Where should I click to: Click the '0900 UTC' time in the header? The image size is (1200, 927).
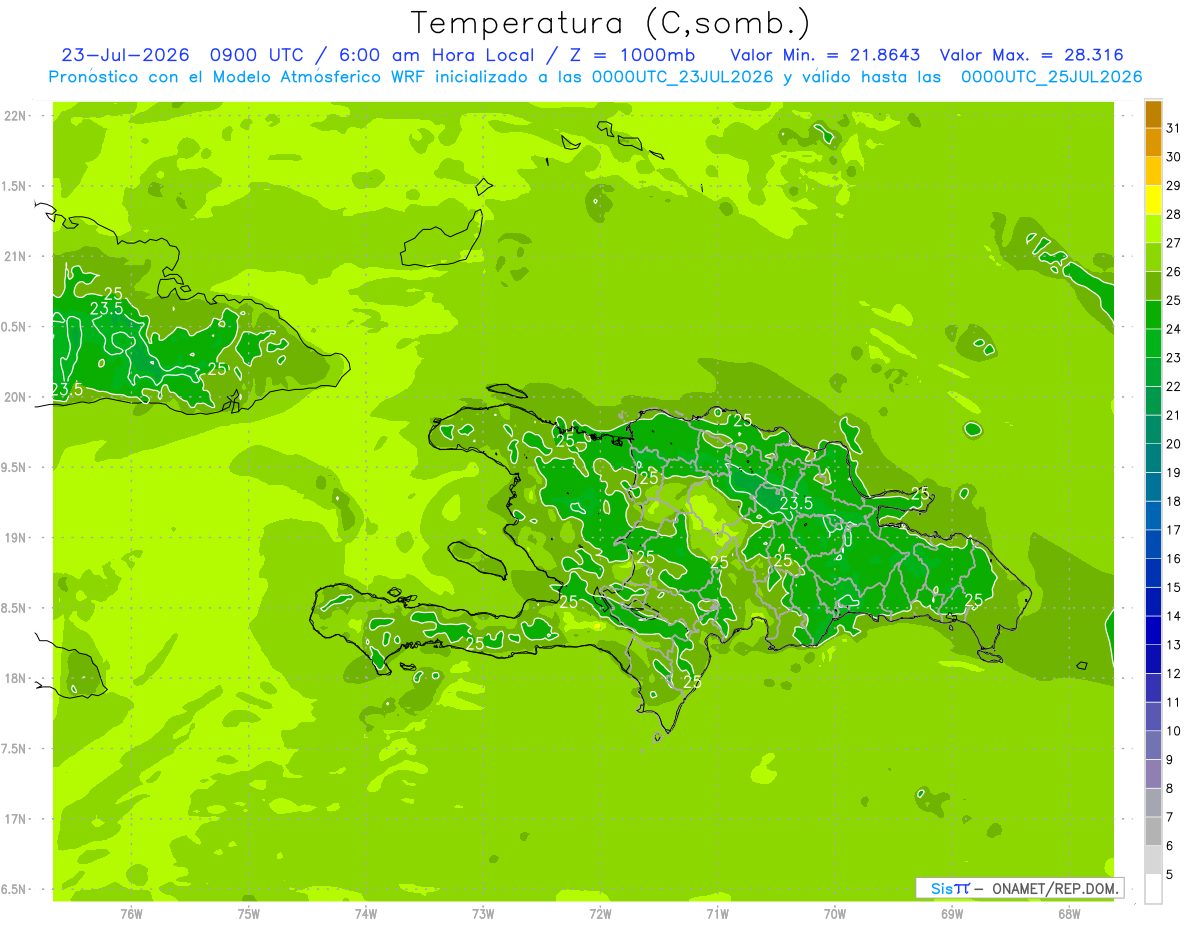(x=256, y=55)
